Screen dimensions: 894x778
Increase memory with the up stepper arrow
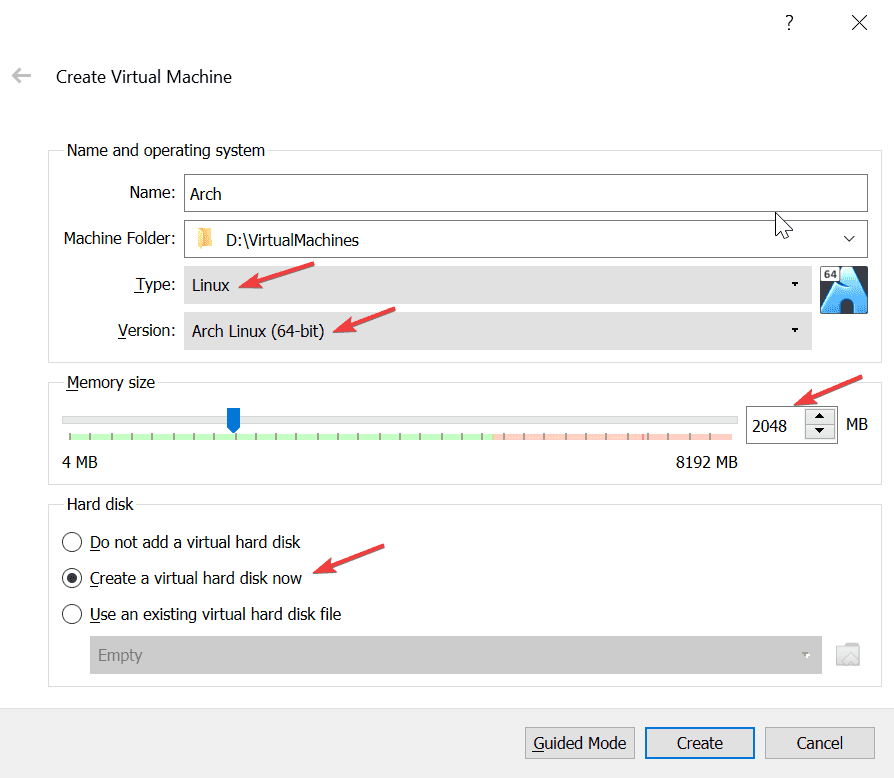[820, 417]
